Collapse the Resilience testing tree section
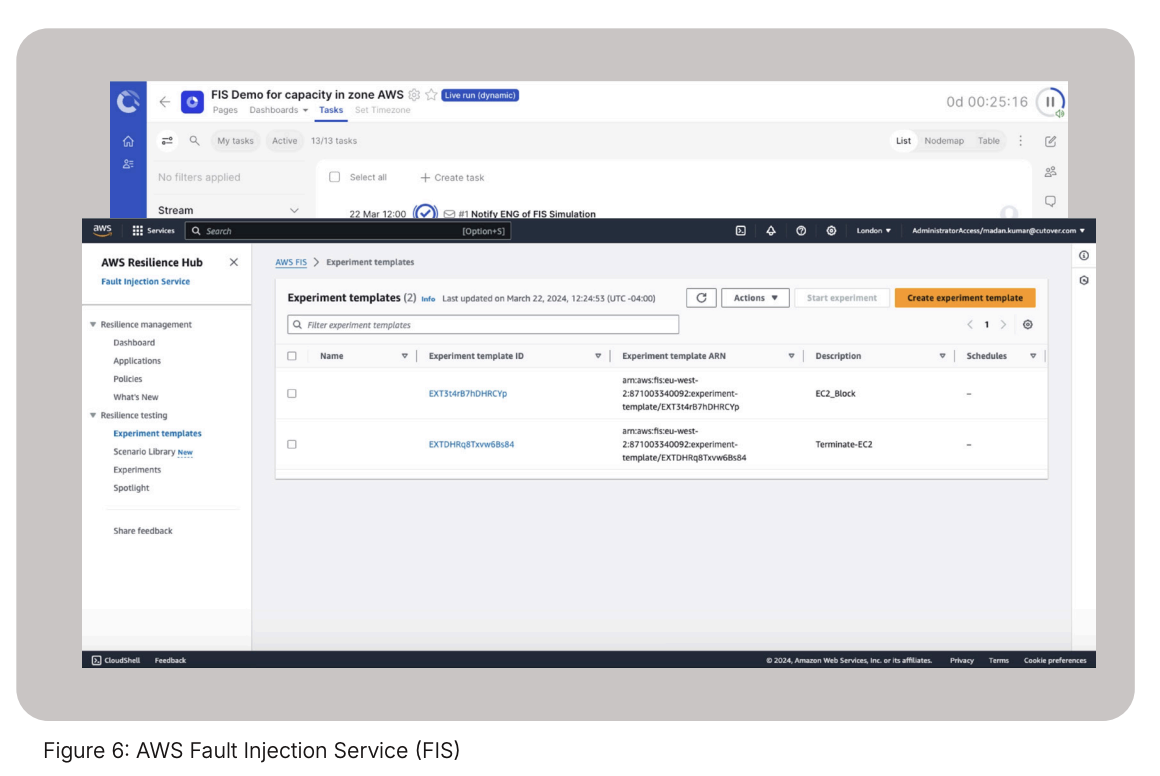Screen dimensions: 1160x776 pyautogui.click(x=93, y=416)
